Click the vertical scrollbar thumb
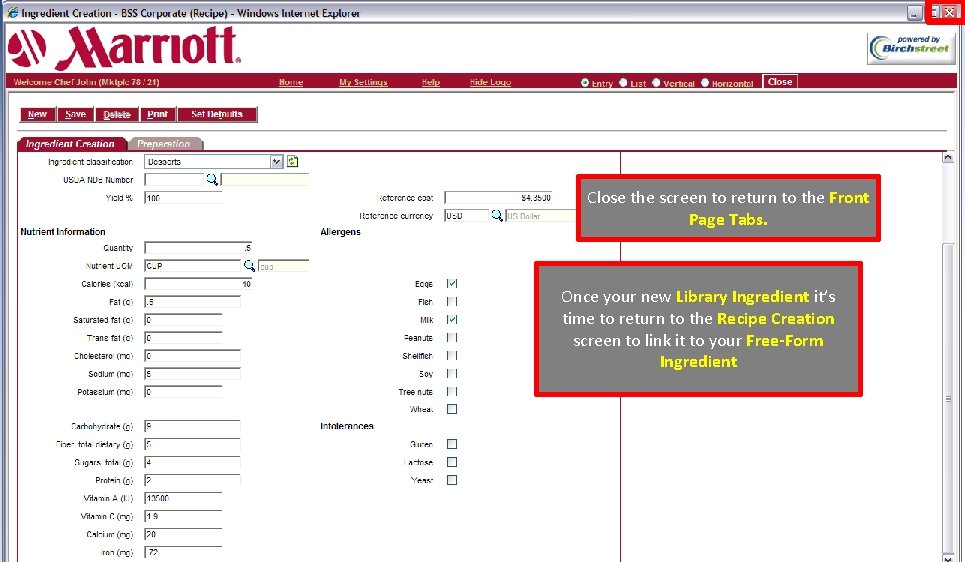965x562 pixels. pyautogui.click(x=948, y=399)
